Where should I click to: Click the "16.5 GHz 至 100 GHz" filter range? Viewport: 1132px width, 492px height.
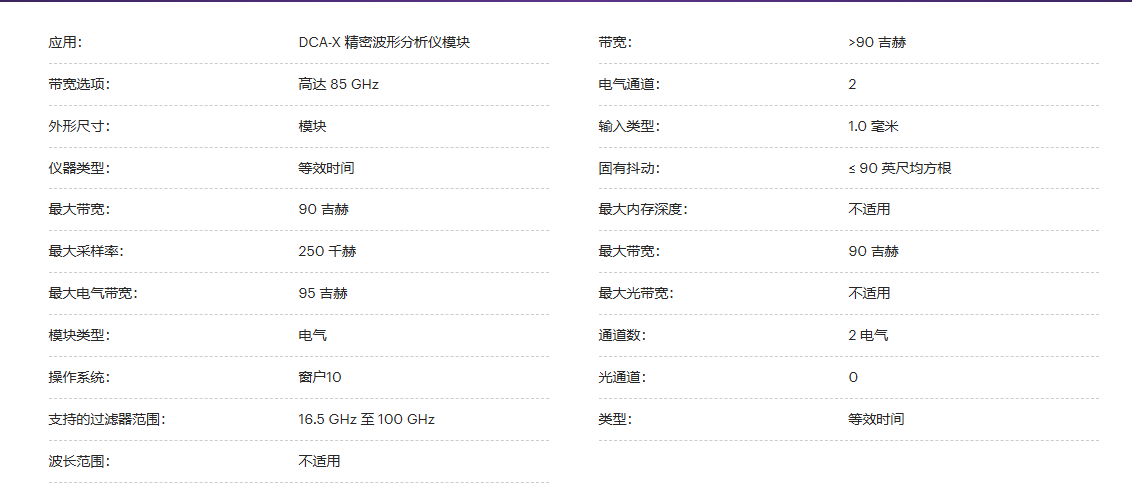pos(366,419)
